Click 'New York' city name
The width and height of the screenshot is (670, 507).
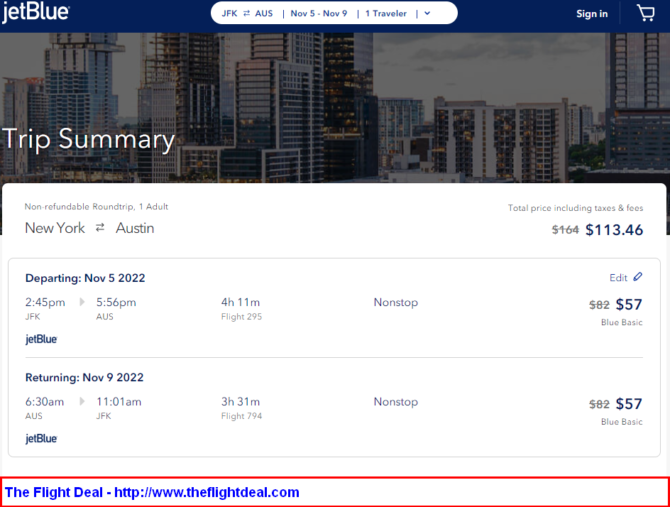tap(55, 228)
